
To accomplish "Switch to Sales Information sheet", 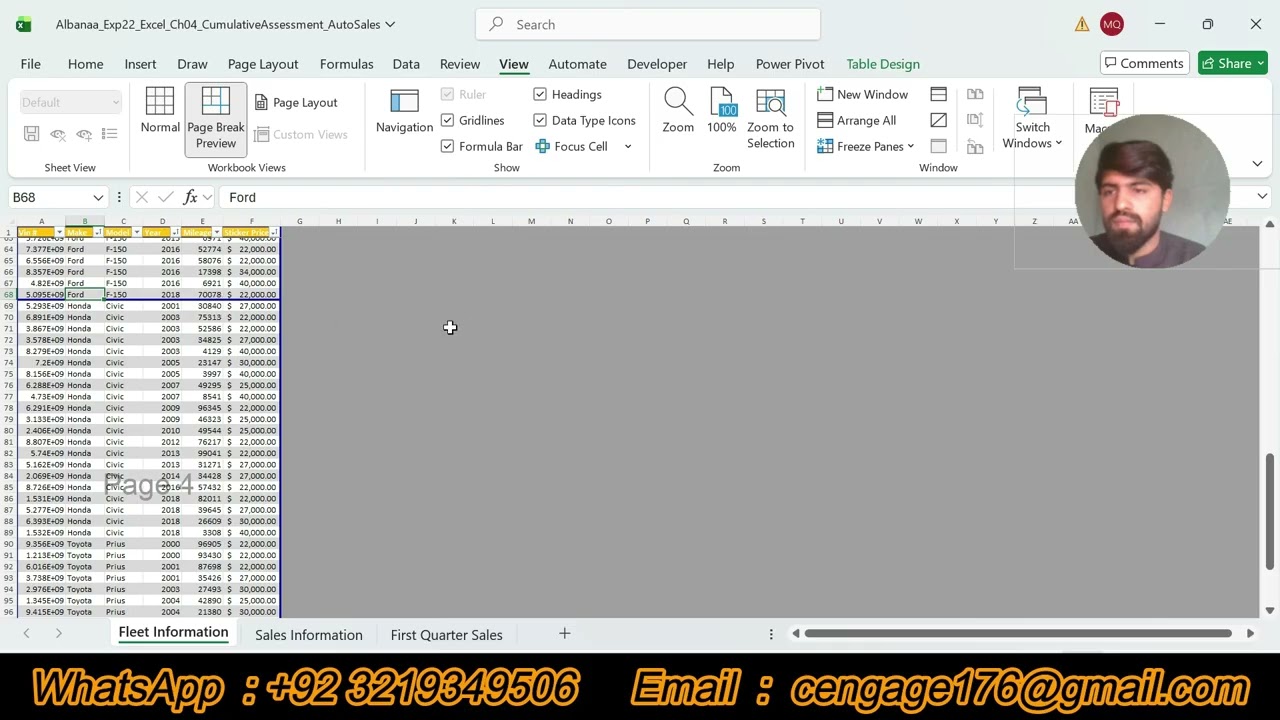I will (308, 634).
